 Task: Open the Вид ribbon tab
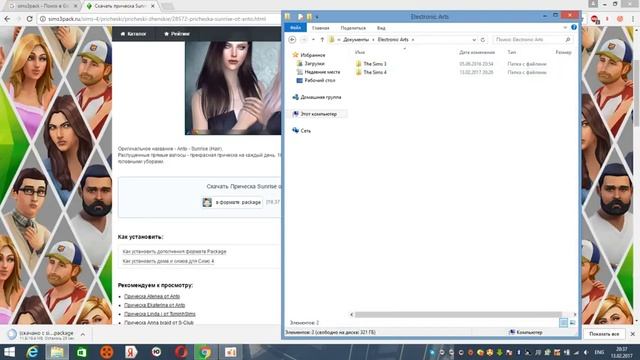[x=381, y=28]
